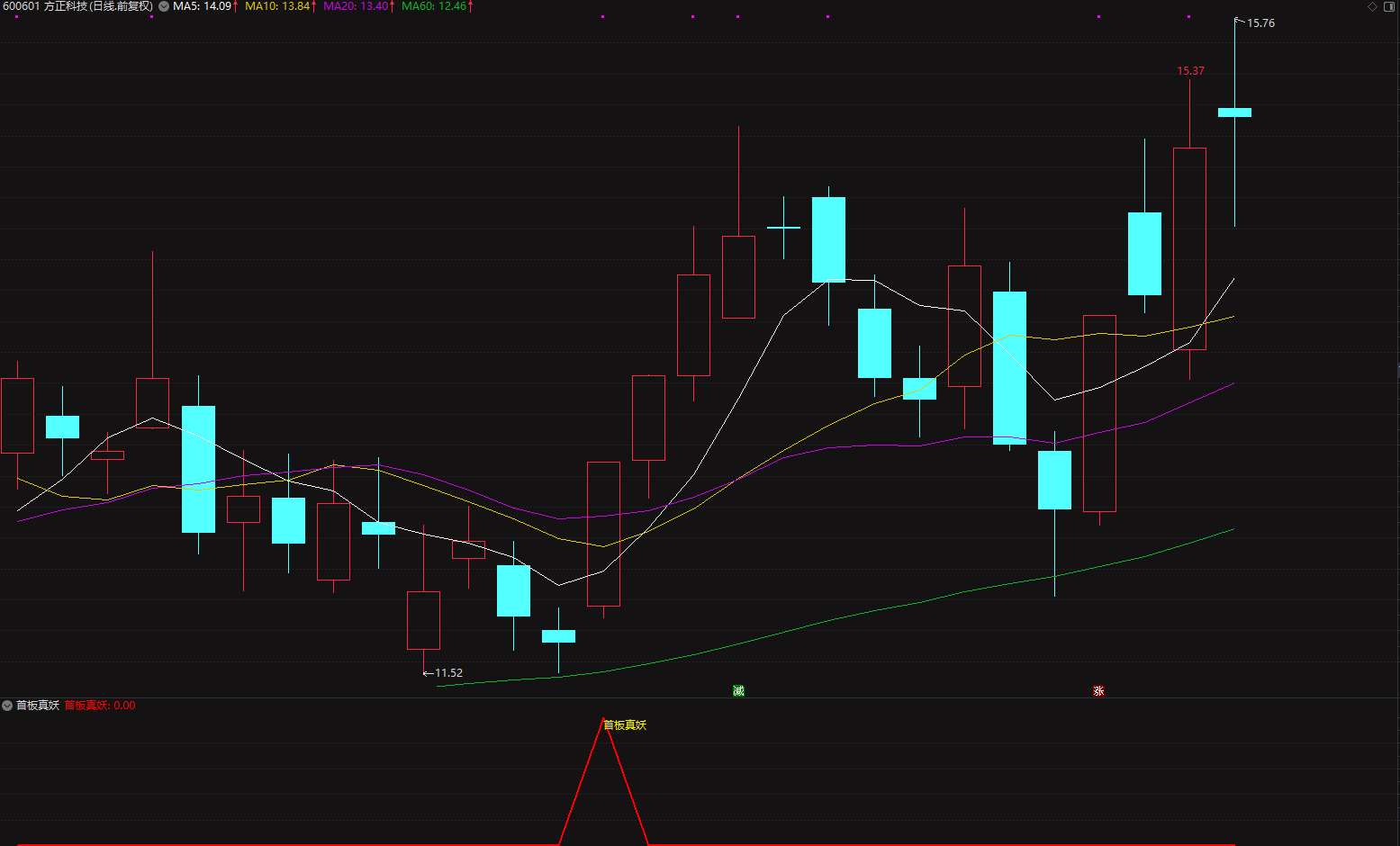This screenshot has height=846, width=1400.
Task: Expand the 首板真妖 indicator dropdown arrow
Action: 7,706
